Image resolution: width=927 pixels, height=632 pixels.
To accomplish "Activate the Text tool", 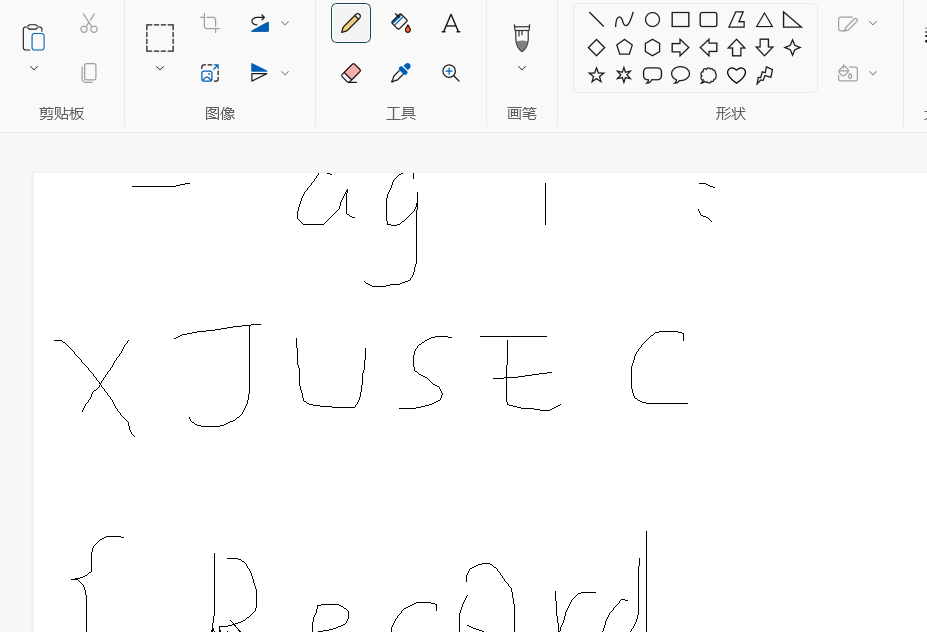I will point(451,23).
